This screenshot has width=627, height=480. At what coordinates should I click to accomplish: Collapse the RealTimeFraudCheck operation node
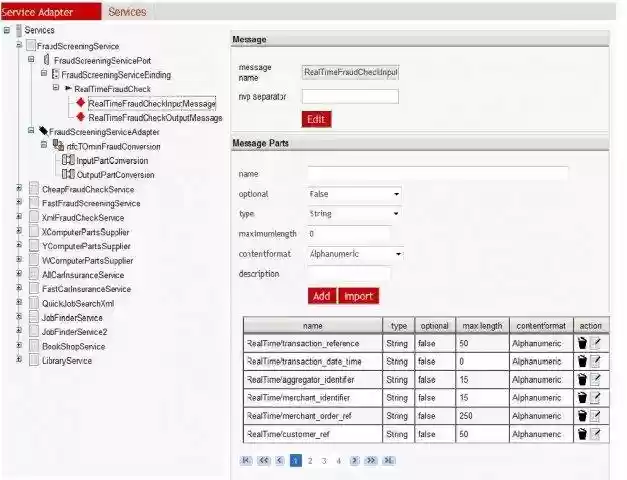pos(56,88)
